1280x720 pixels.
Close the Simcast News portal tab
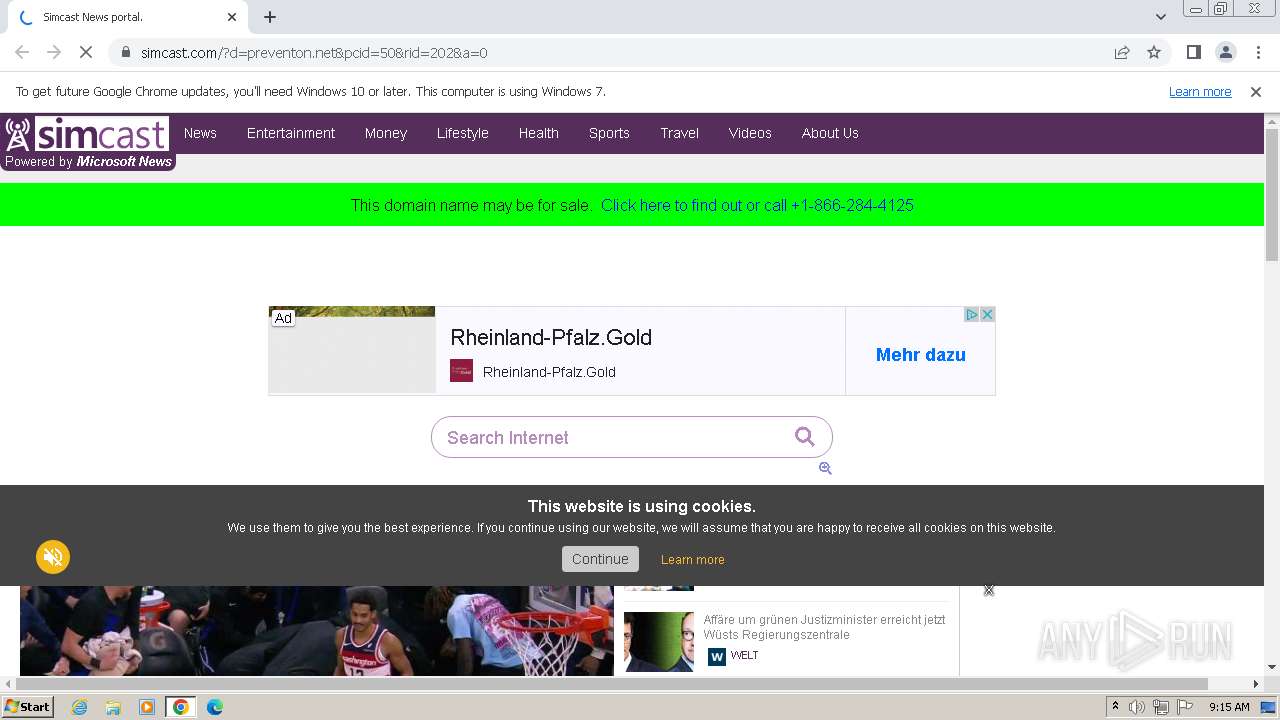pos(232,17)
